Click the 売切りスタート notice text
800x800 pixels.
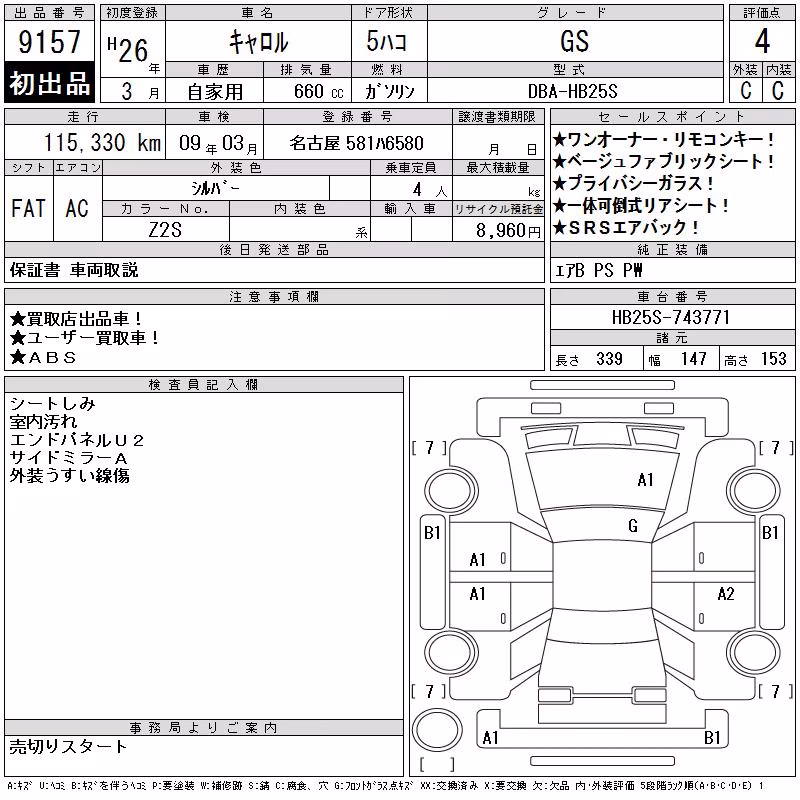coord(68,747)
